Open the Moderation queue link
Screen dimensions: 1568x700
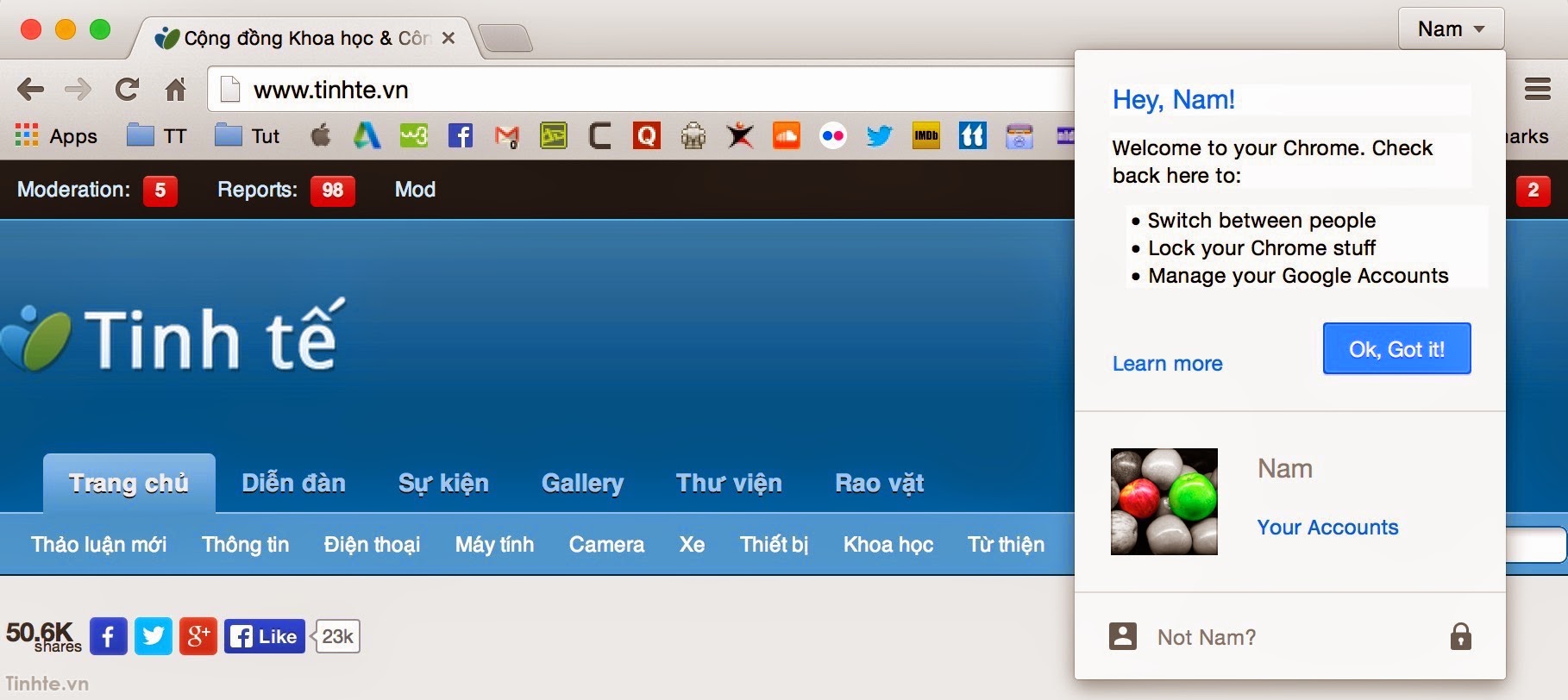click(97, 190)
